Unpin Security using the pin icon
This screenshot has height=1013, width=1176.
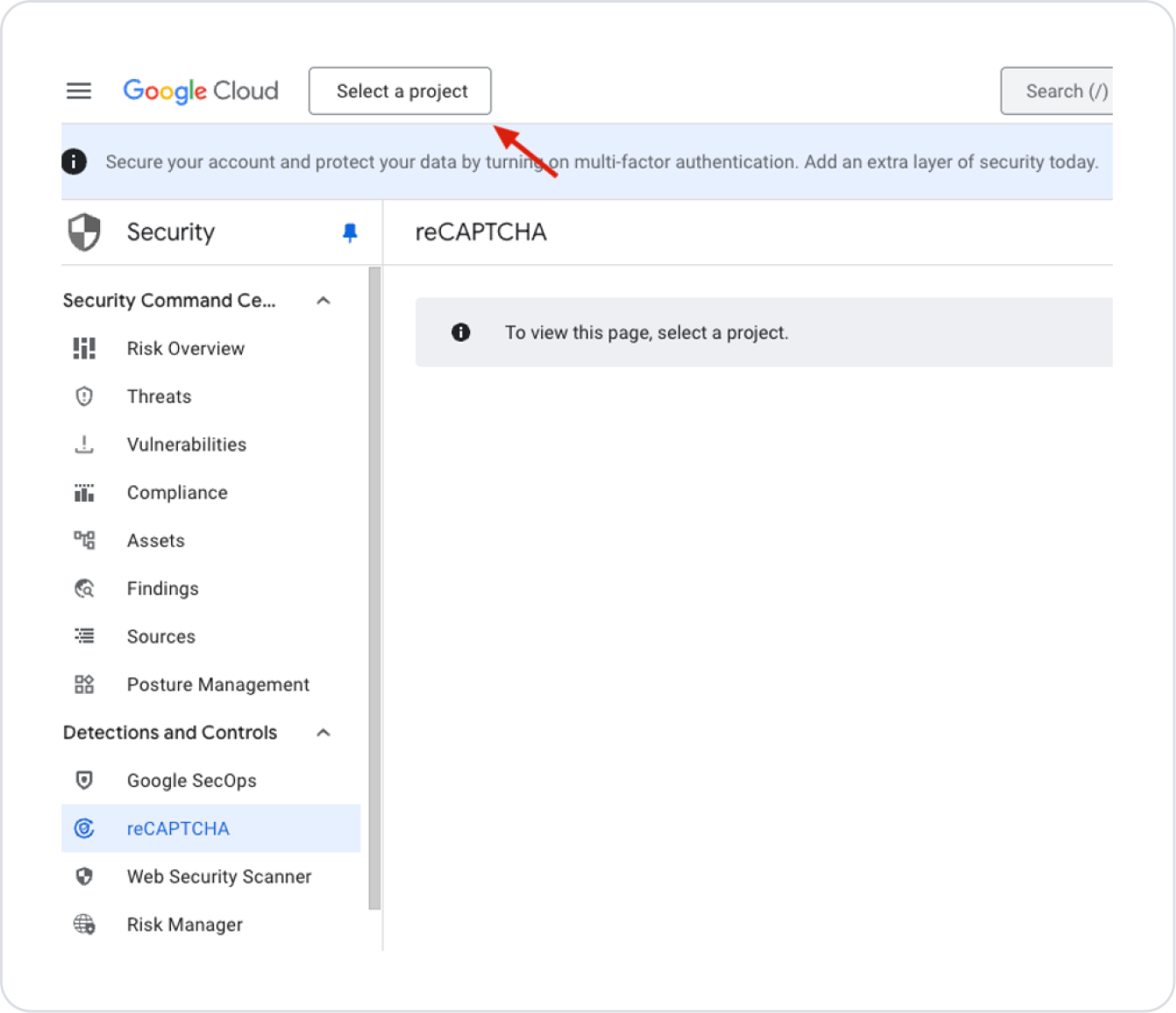tap(350, 232)
